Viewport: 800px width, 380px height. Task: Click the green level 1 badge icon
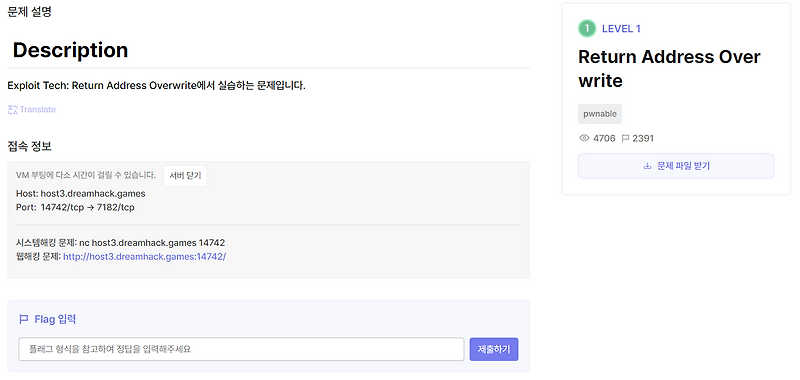[x=587, y=29]
